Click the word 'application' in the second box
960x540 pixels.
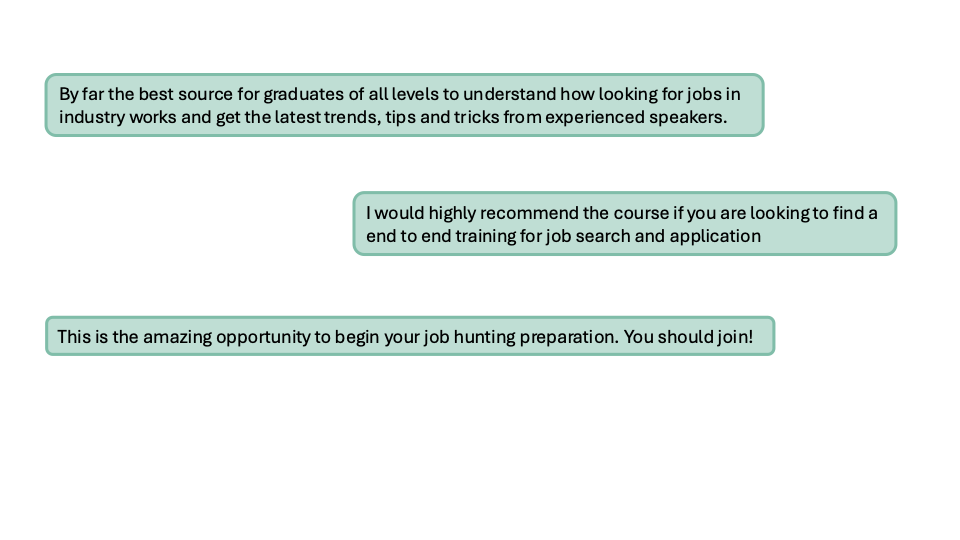tap(715, 237)
